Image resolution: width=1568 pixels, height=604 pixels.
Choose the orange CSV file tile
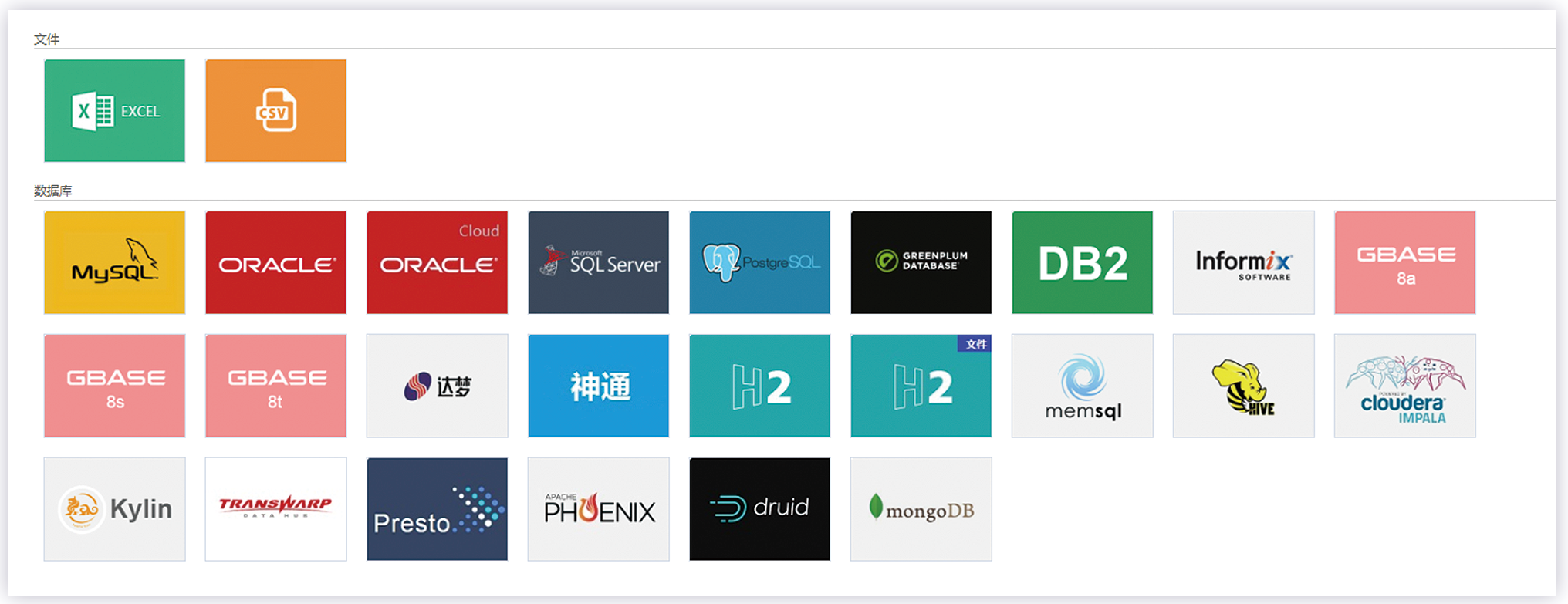[x=275, y=110]
